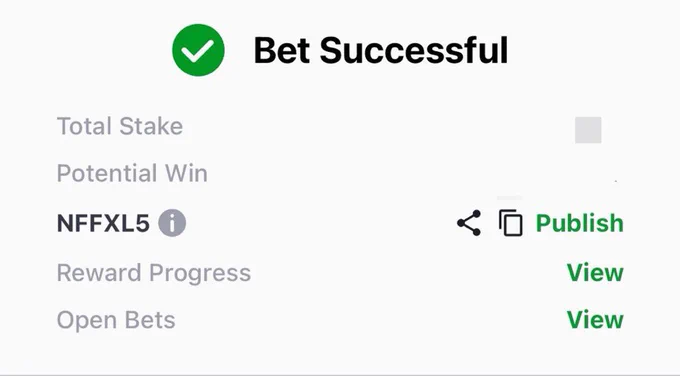The width and height of the screenshot is (680, 376).
Task: Tap the overlapping squares copy symbol
Action: pyautogui.click(x=510, y=223)
